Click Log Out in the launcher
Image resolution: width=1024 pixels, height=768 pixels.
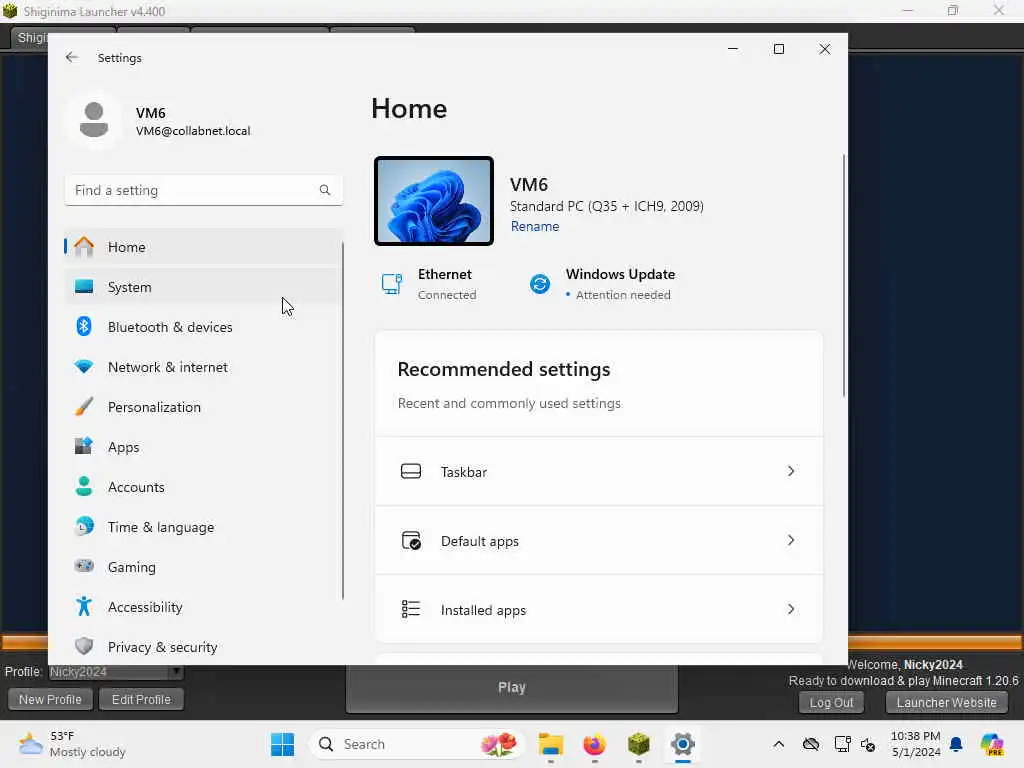tap(831, 703)
